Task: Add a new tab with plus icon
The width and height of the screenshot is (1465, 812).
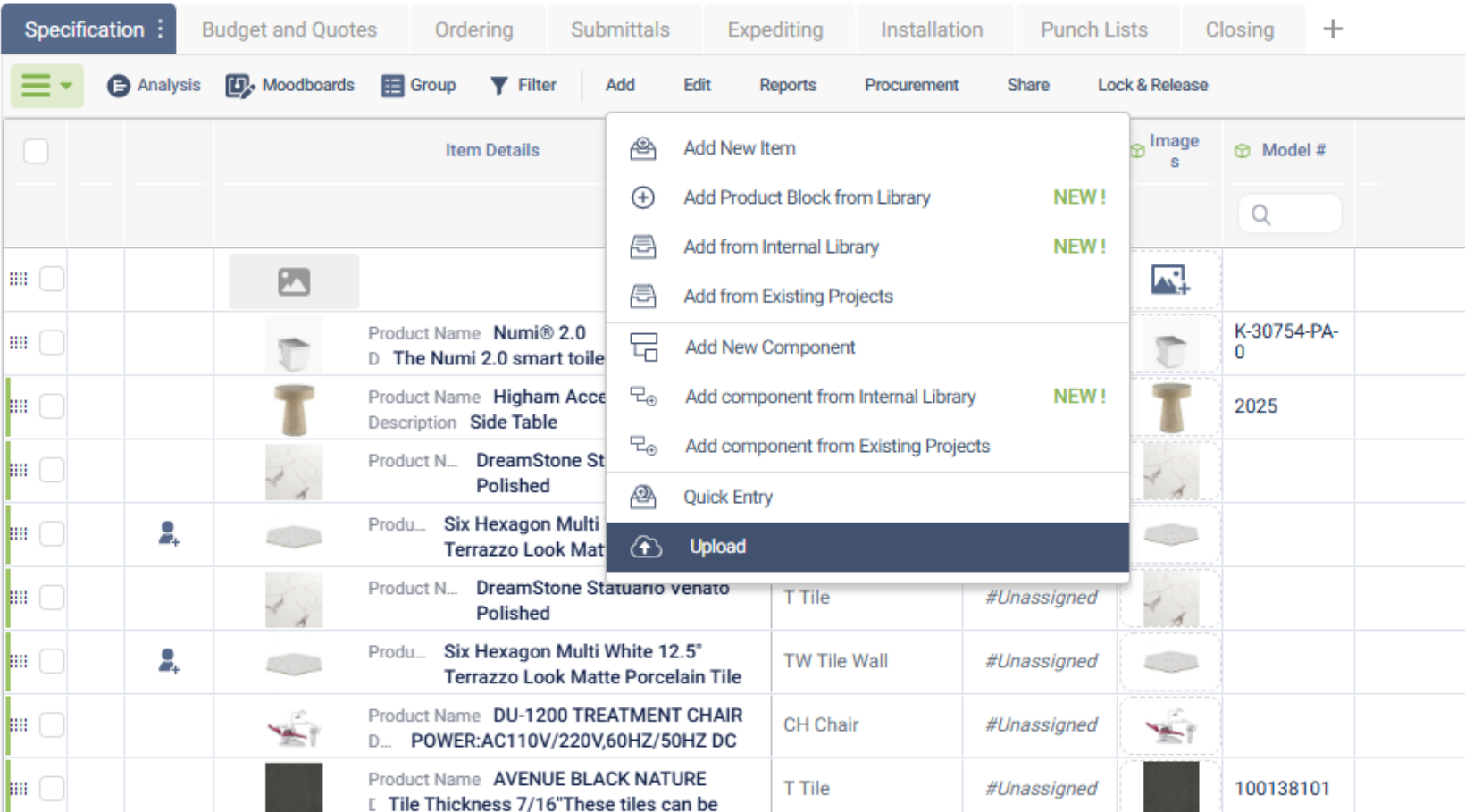Action: [1333, 29]
